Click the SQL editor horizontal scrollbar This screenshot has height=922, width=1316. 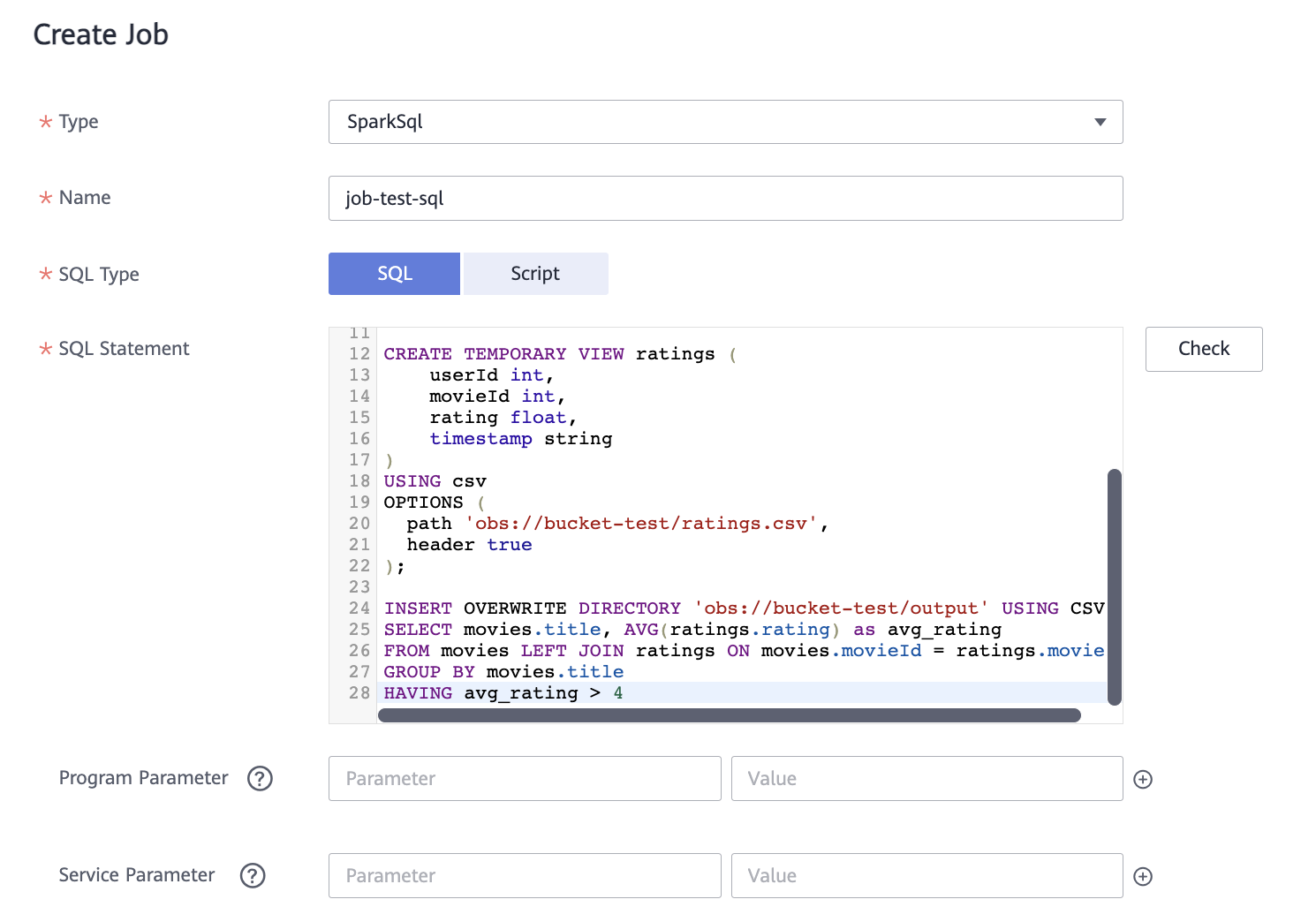point(729,715)
